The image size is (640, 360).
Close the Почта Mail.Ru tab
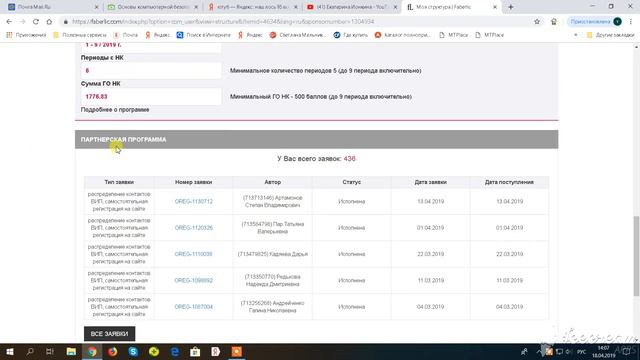coord(96,7)
